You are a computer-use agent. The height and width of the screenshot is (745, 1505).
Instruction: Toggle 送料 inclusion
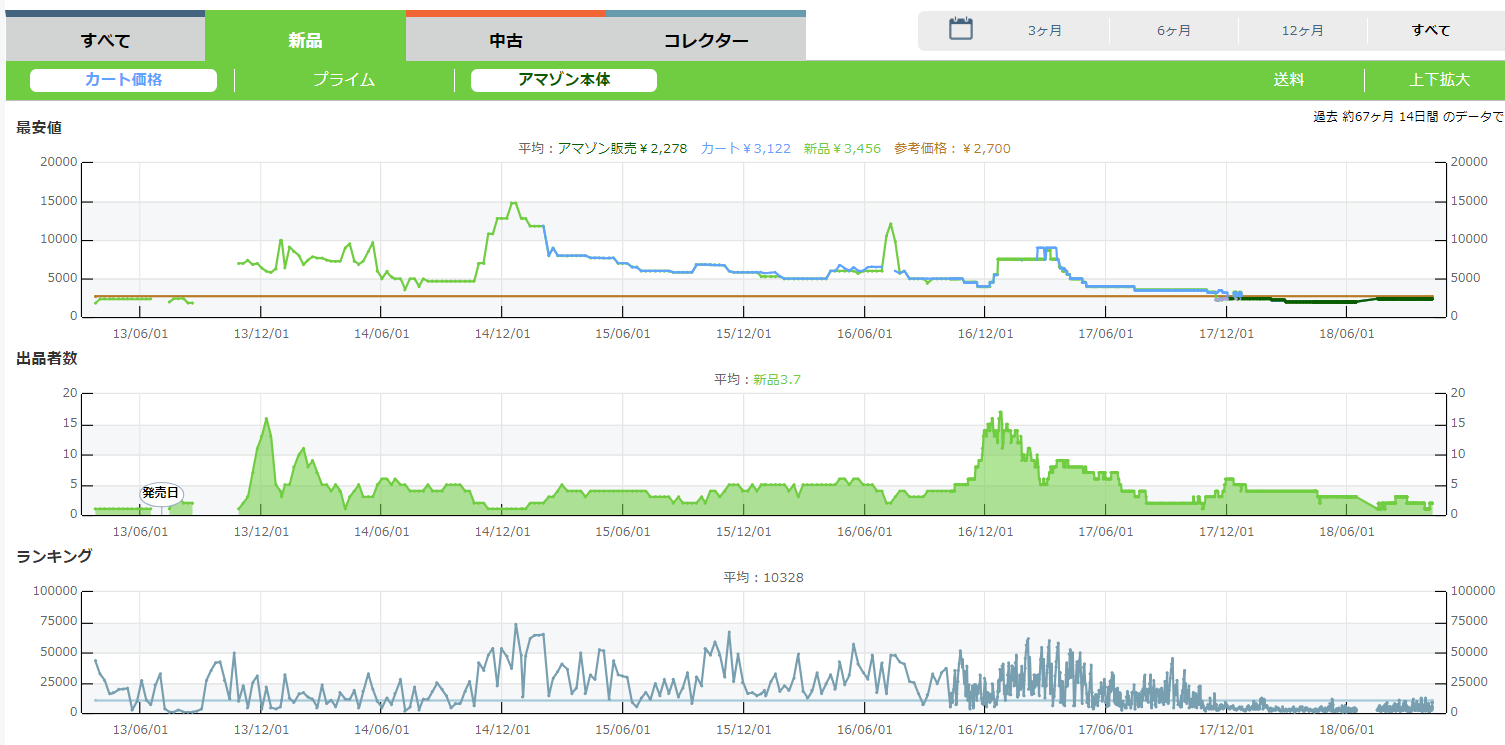coord(1289,80)
